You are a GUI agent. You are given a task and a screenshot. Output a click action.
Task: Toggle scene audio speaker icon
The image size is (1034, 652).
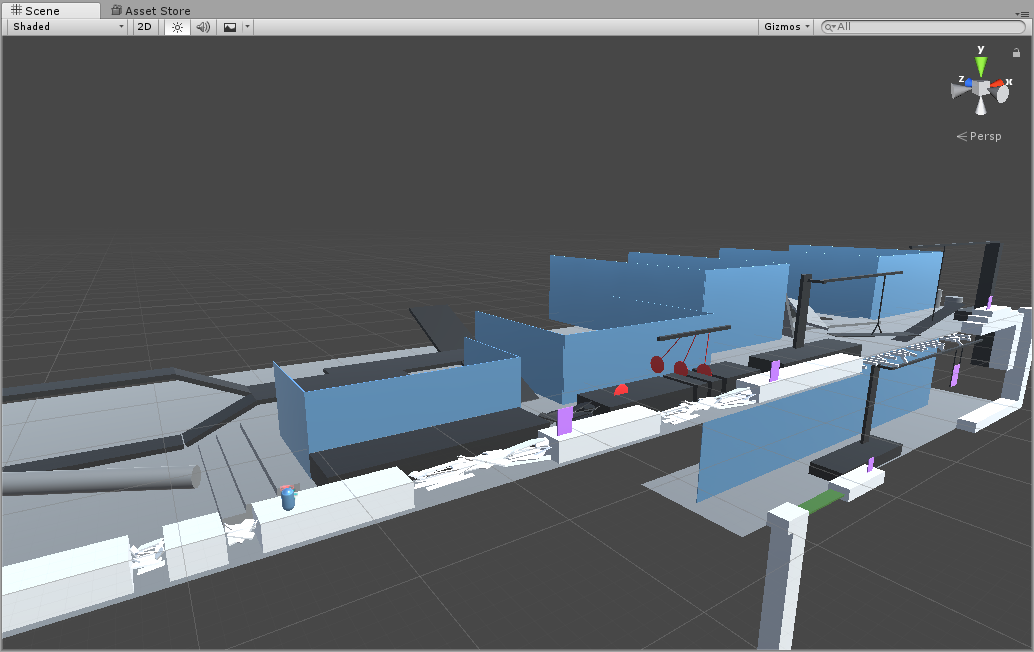tap(203, 27)
